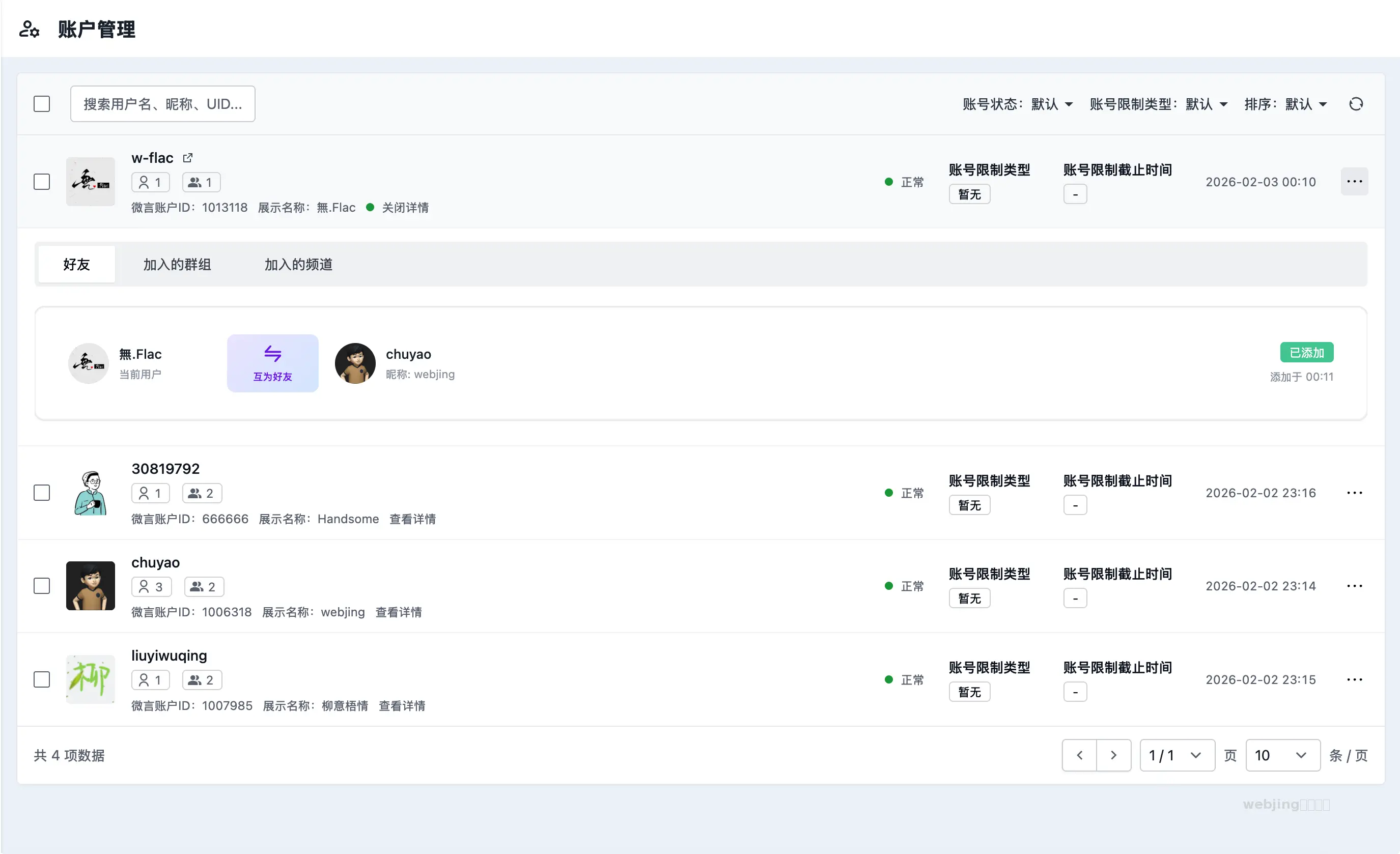
Task: Open the more options menu for chuyao row
Action: [1354, 586]
